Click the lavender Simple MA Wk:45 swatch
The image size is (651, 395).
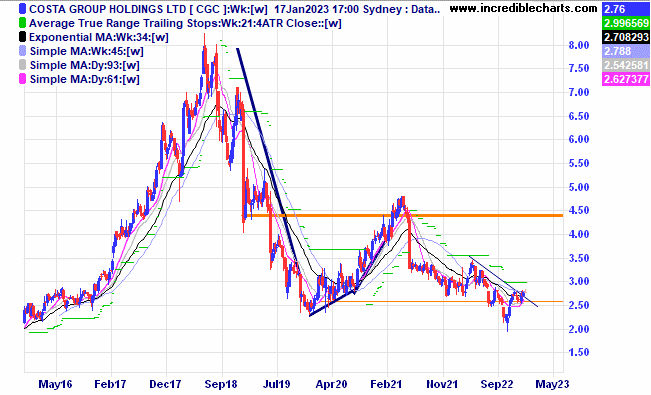tap(22, 51)
